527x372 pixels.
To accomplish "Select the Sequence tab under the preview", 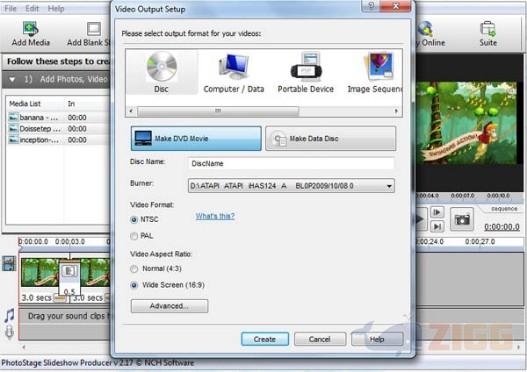I will tap(504, 209).
